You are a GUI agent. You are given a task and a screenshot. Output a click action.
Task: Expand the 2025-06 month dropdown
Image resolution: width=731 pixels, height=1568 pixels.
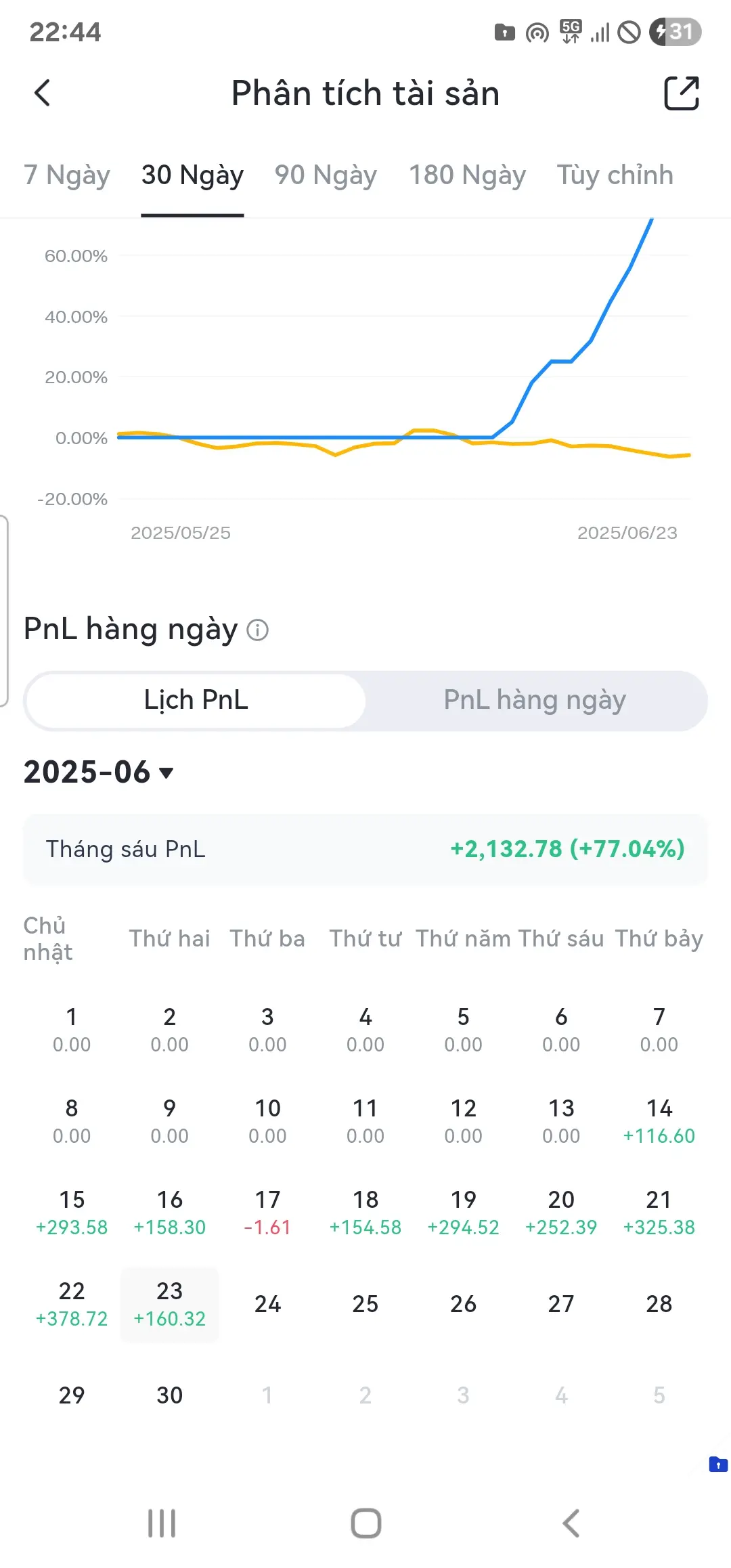(x=99, y=772)
